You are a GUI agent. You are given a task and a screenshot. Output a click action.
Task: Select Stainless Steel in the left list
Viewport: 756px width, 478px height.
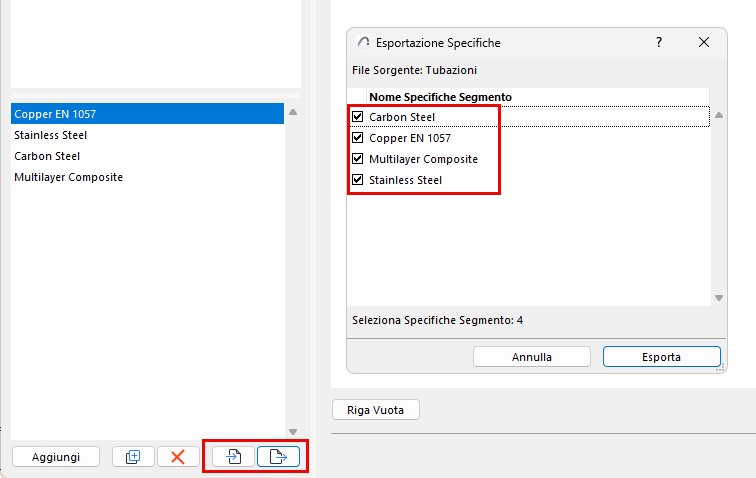tap(148, 135)
